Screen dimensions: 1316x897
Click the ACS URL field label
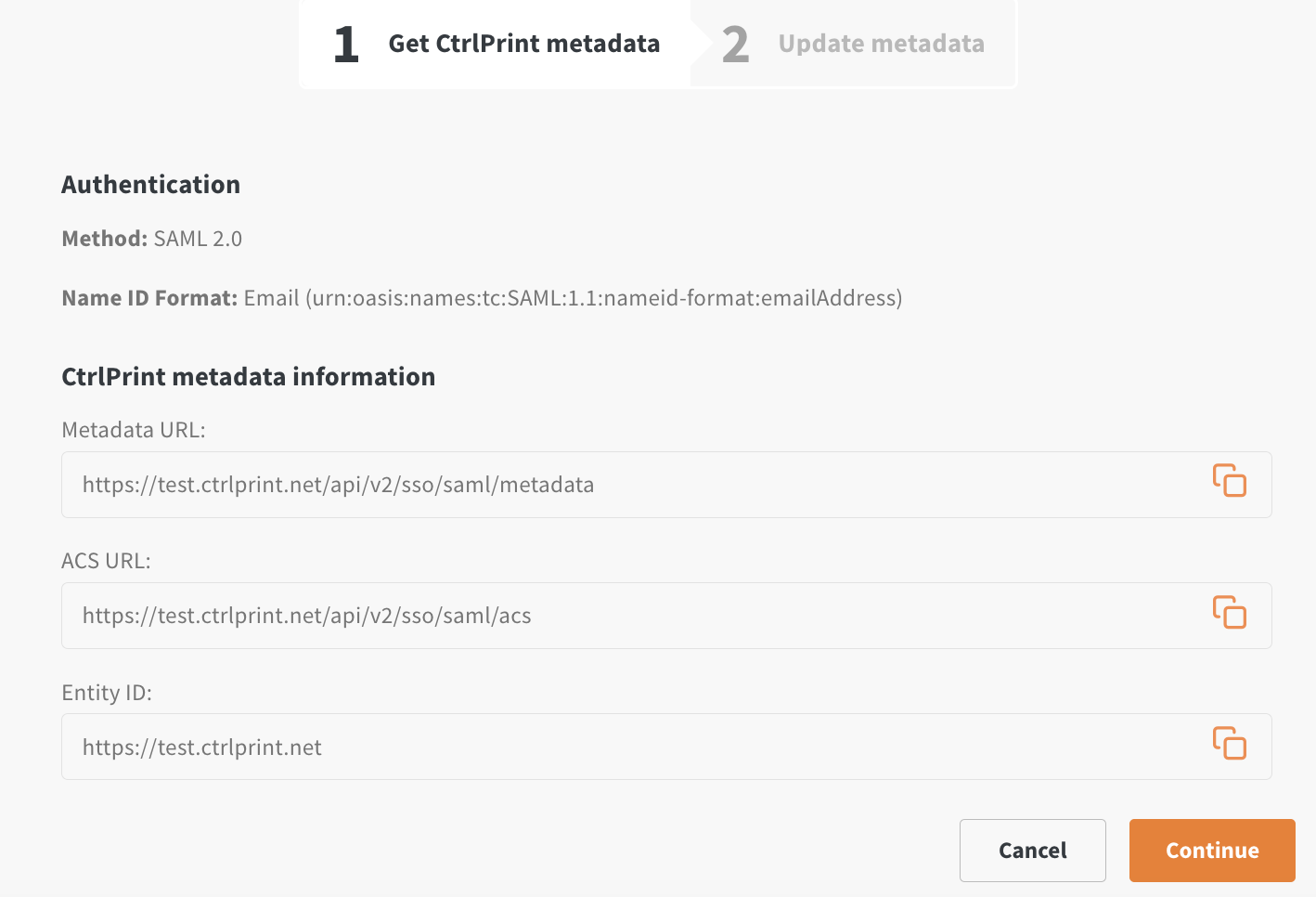click(x=106, y=561)
